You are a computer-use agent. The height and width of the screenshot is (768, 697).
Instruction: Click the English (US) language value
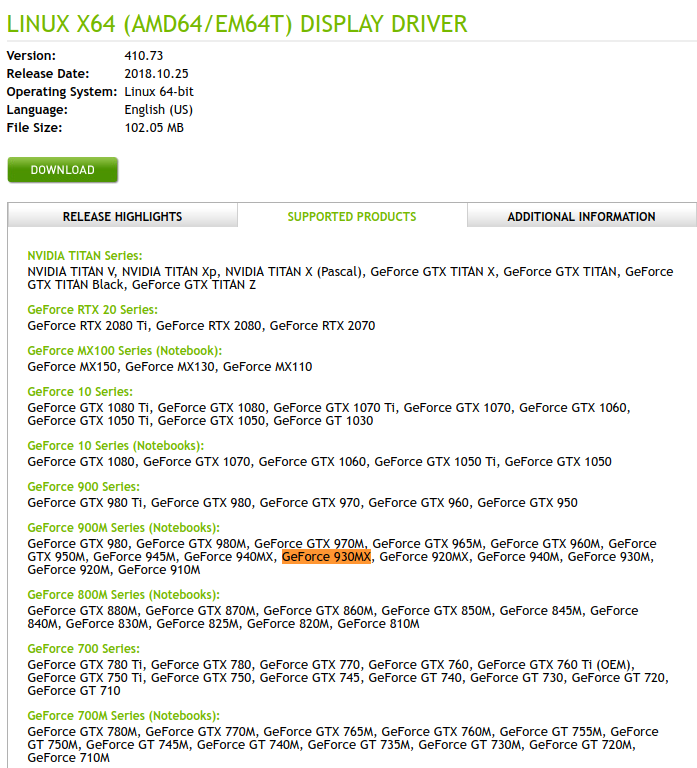click(158, 110)
